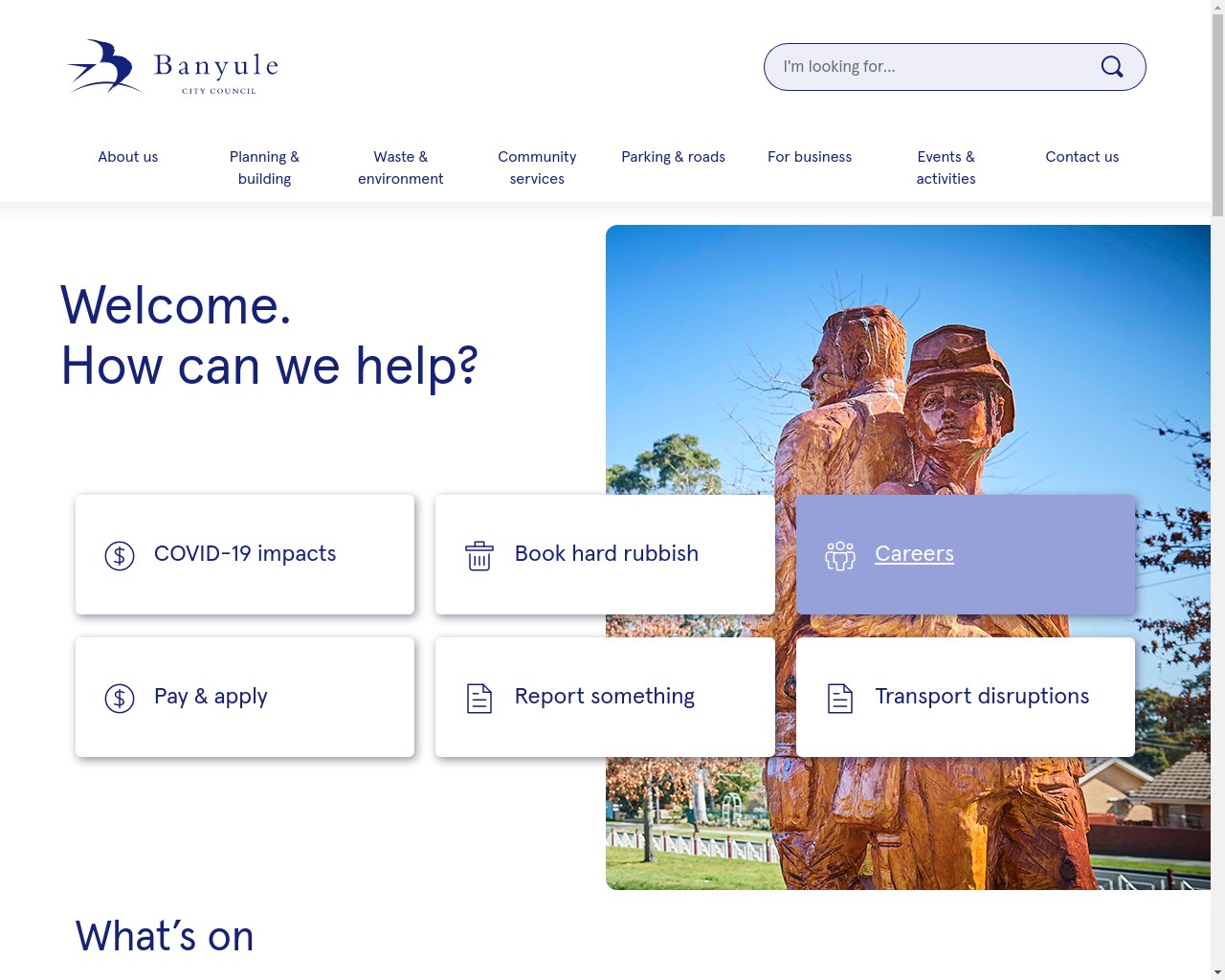Open the Planning & building menu
Viewport: 1225px width, 980px height.
[x=264, y=167]
